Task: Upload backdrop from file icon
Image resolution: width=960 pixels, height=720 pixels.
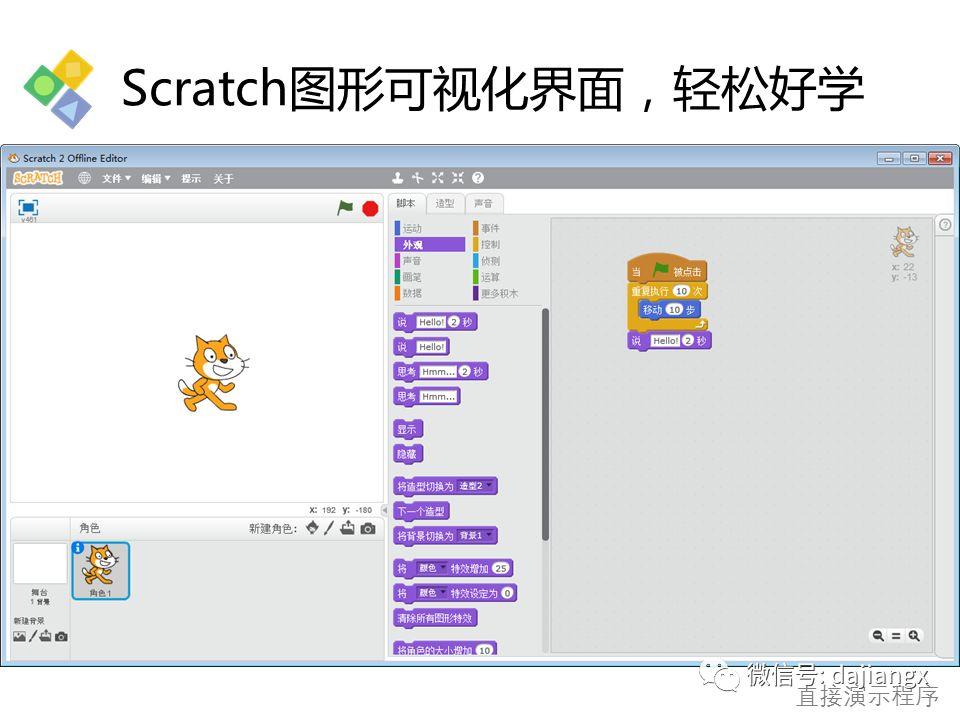Action: (46, 636)
